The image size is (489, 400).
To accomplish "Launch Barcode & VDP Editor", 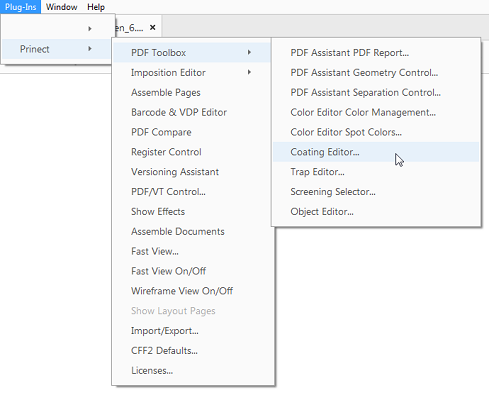I will [192, 112].
